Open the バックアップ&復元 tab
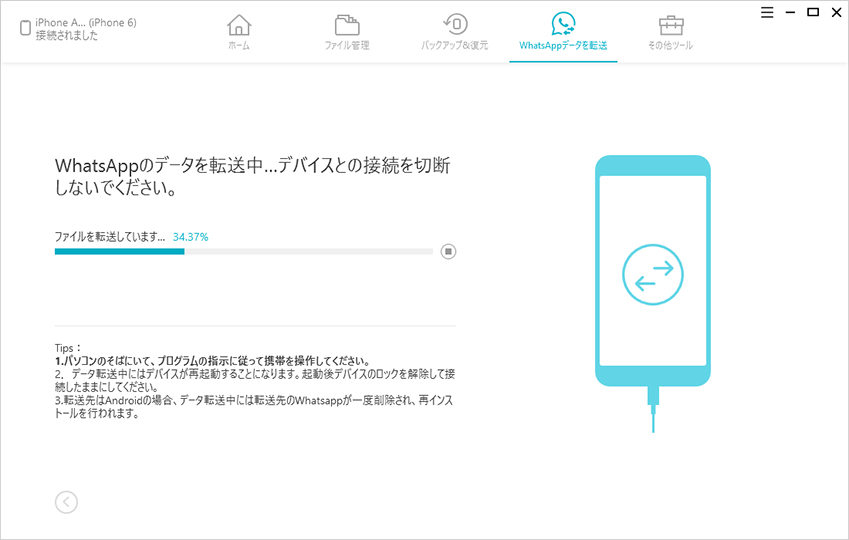The height and width of the screenshot is (540, 849). click(455, 32)
